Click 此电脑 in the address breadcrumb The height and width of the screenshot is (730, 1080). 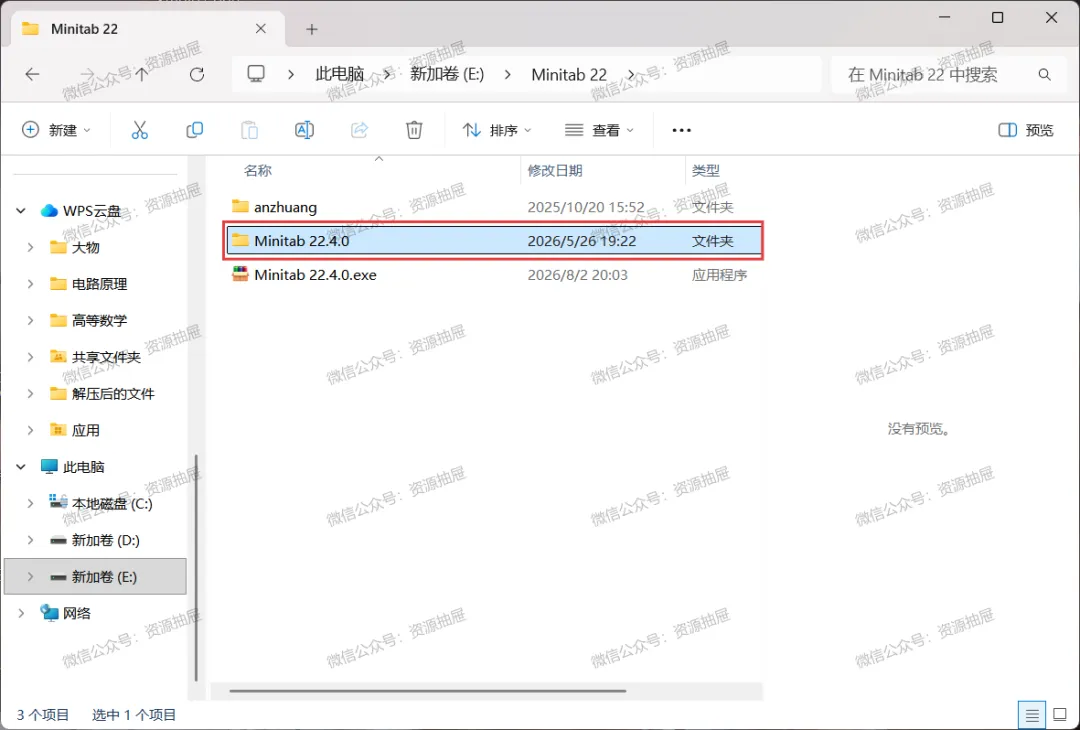[x=340, y=74]
